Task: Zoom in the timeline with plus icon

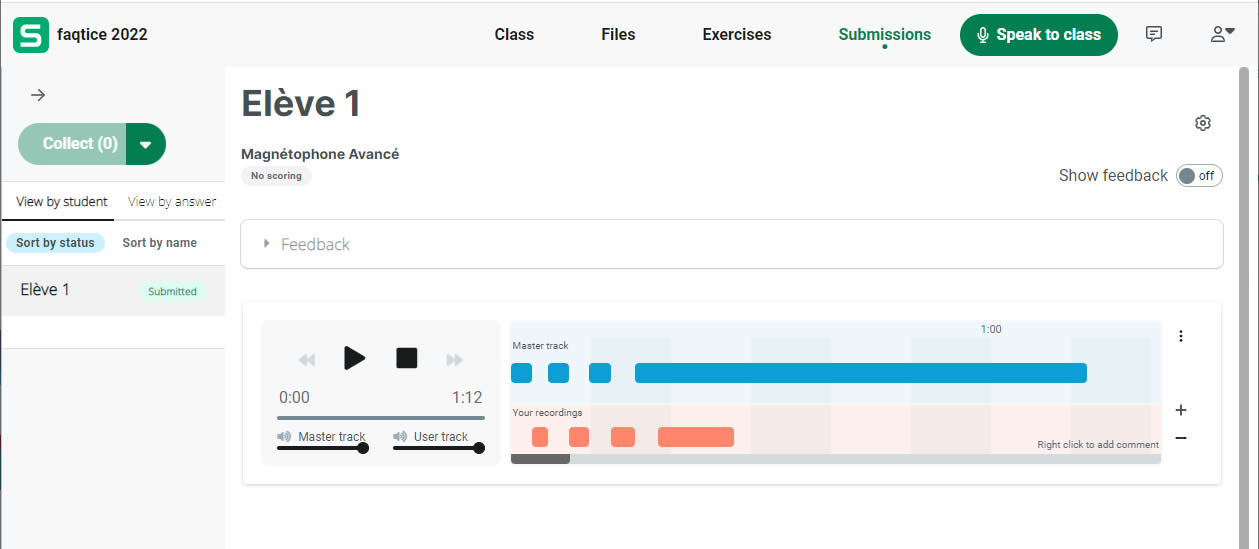Action: [x=1181, y=410]
